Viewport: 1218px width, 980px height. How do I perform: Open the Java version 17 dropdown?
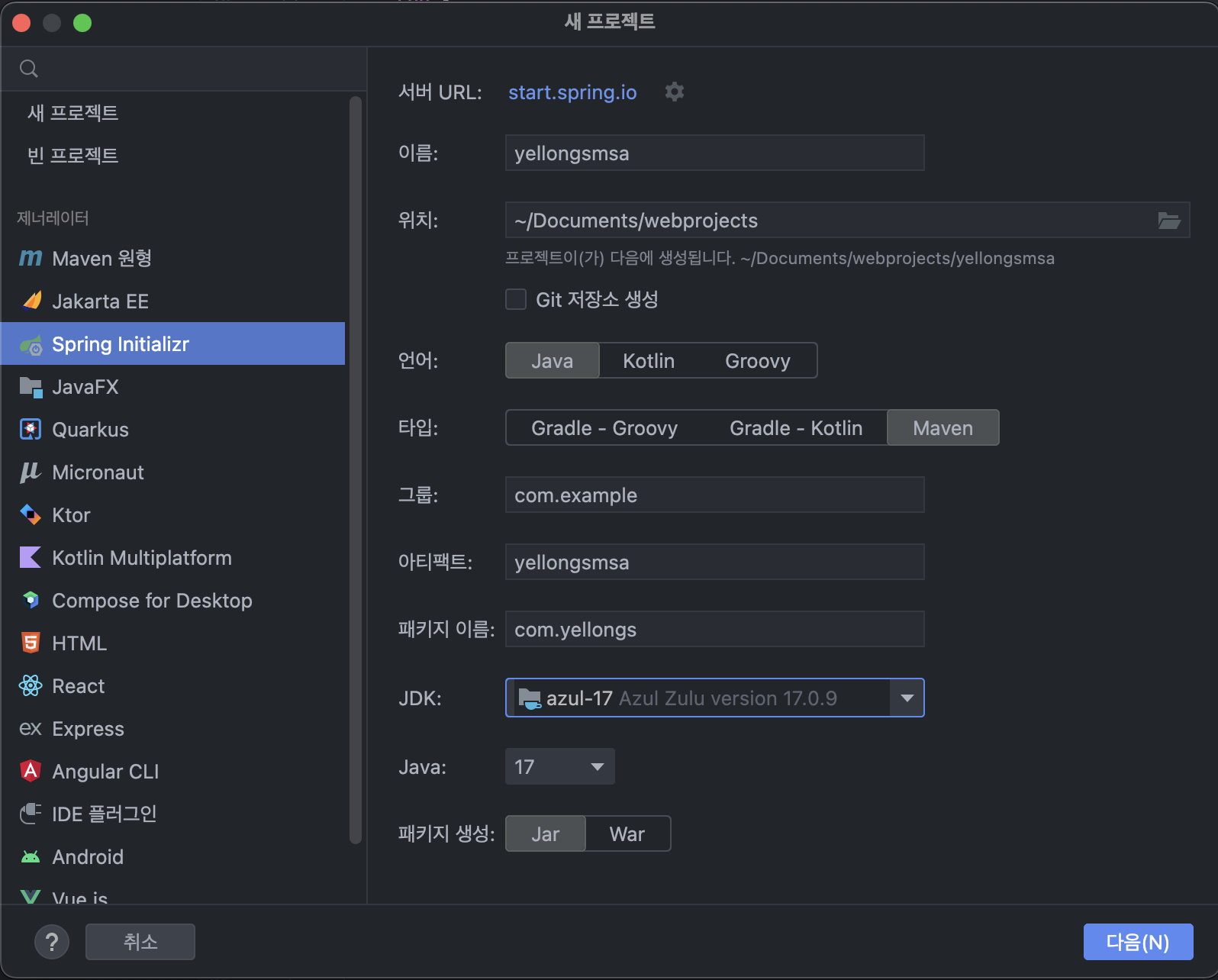[x=560, y=766]
